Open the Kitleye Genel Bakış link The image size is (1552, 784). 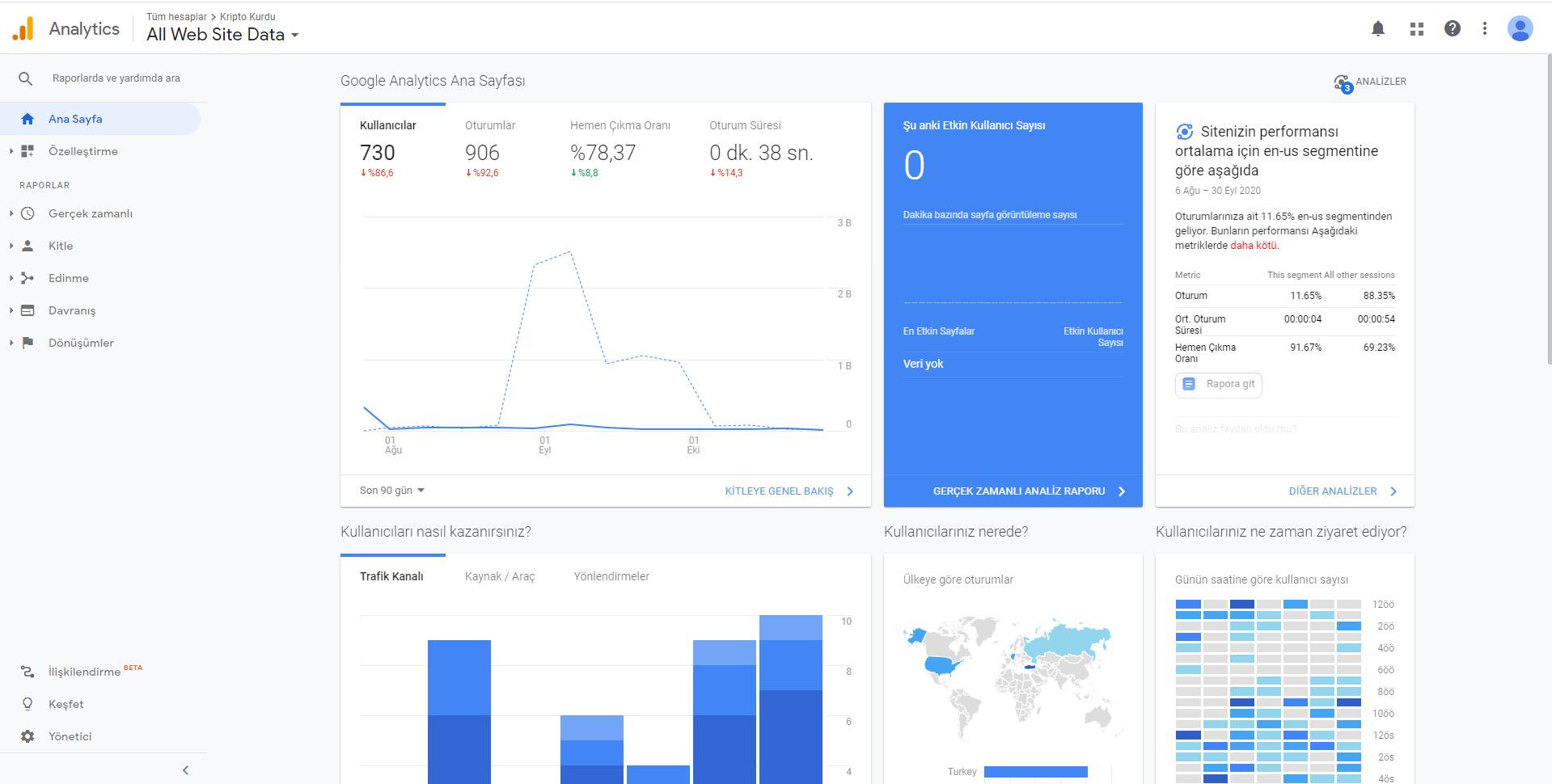click(789, 491)
